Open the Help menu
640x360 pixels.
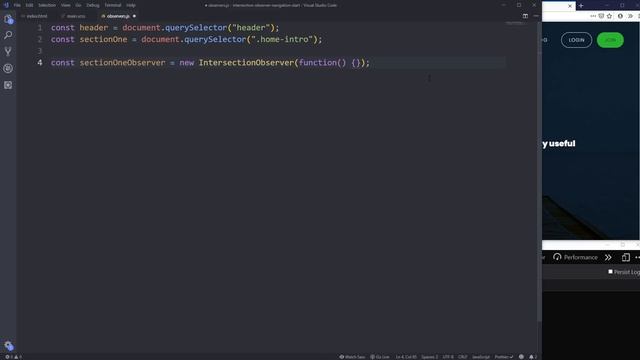click(131, 5)
